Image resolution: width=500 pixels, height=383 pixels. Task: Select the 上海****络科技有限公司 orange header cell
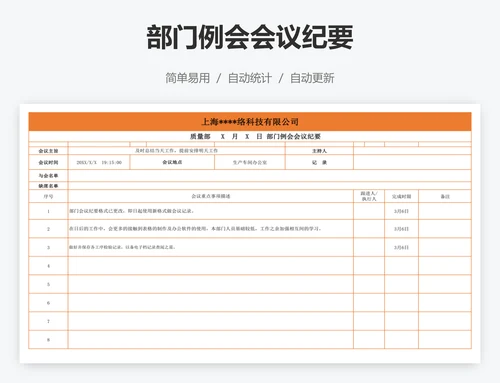click(250, 122)
